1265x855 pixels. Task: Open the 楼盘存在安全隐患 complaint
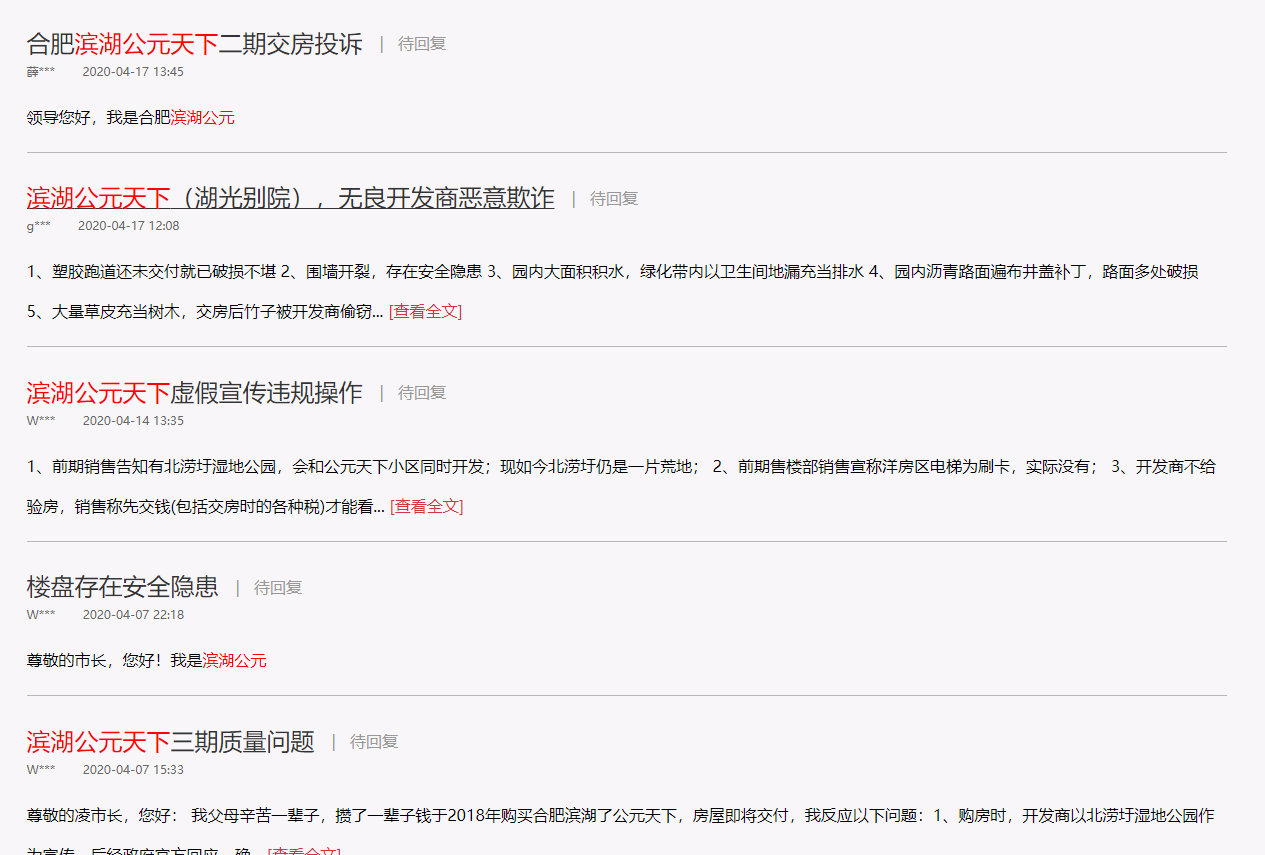coord(122,586)
